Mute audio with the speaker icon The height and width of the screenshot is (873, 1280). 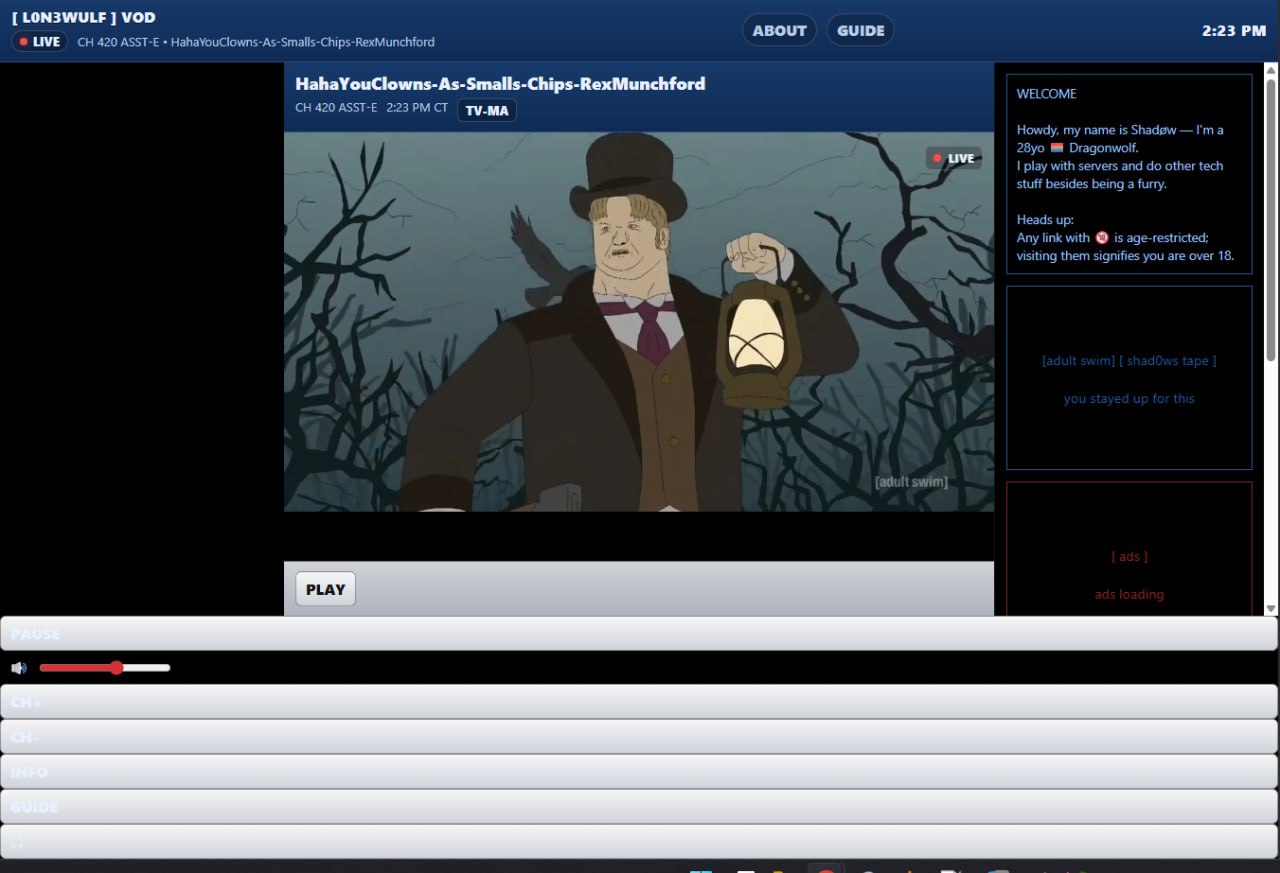click(x=18, y=668)
